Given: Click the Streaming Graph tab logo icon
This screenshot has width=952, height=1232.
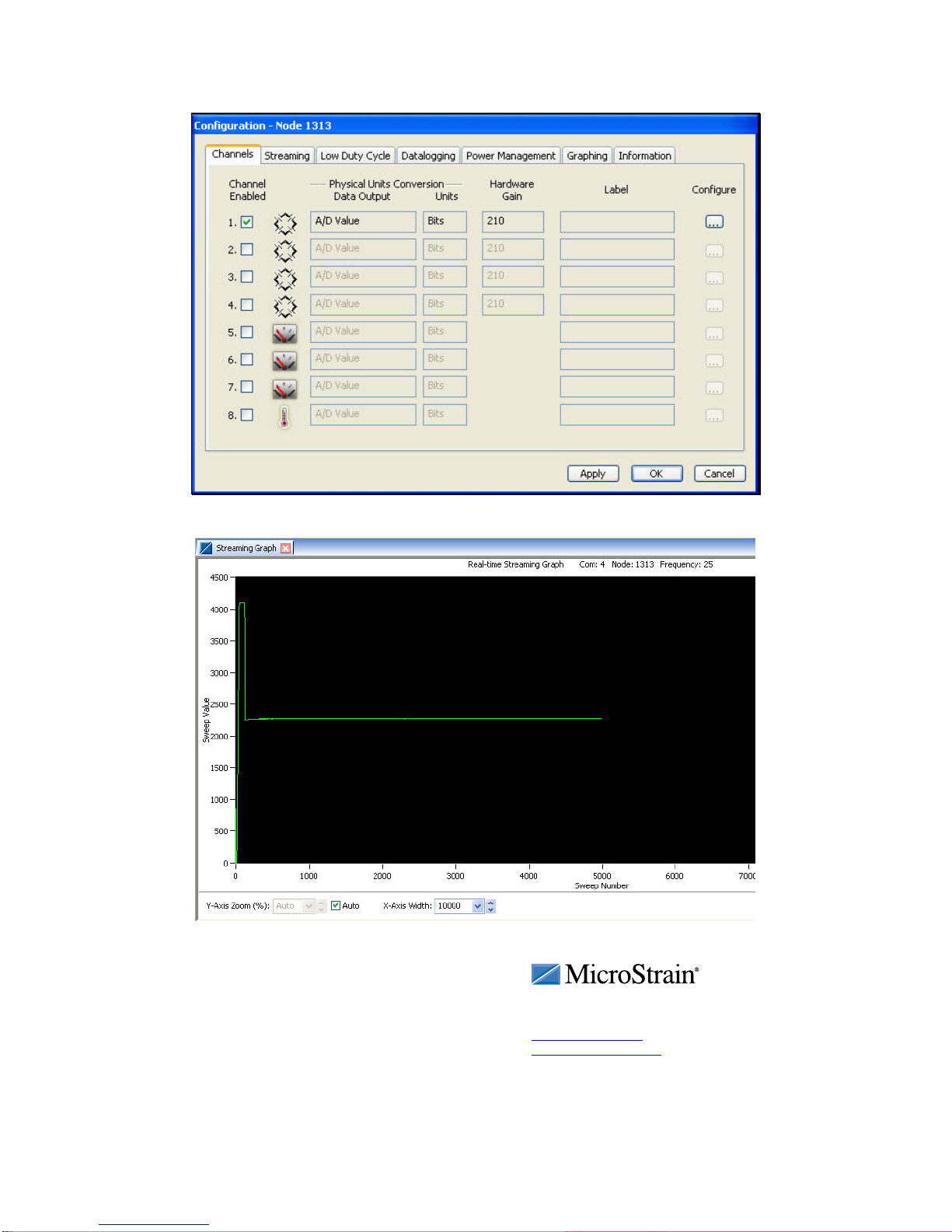Looking at the screenshot, I should pyautogui.click(x=206, y=548).
